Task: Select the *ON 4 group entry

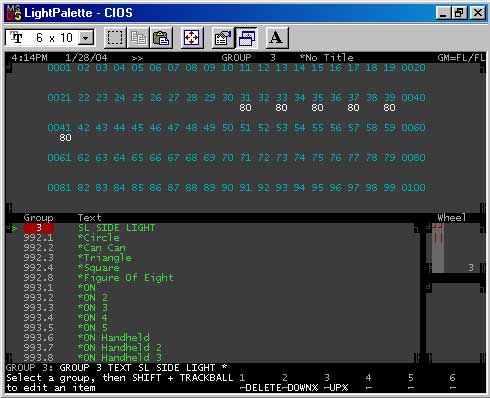Action: 93,318
